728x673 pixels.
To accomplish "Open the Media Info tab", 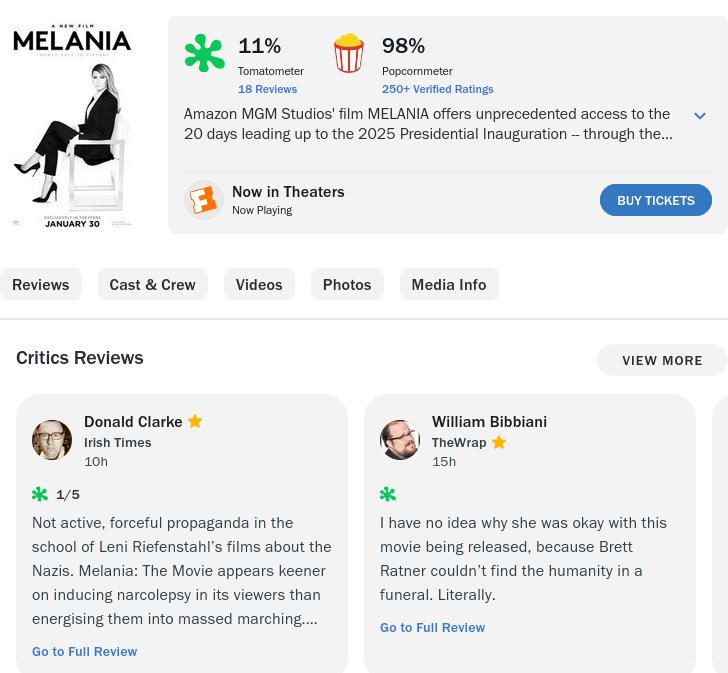I will tap(449, 285).
